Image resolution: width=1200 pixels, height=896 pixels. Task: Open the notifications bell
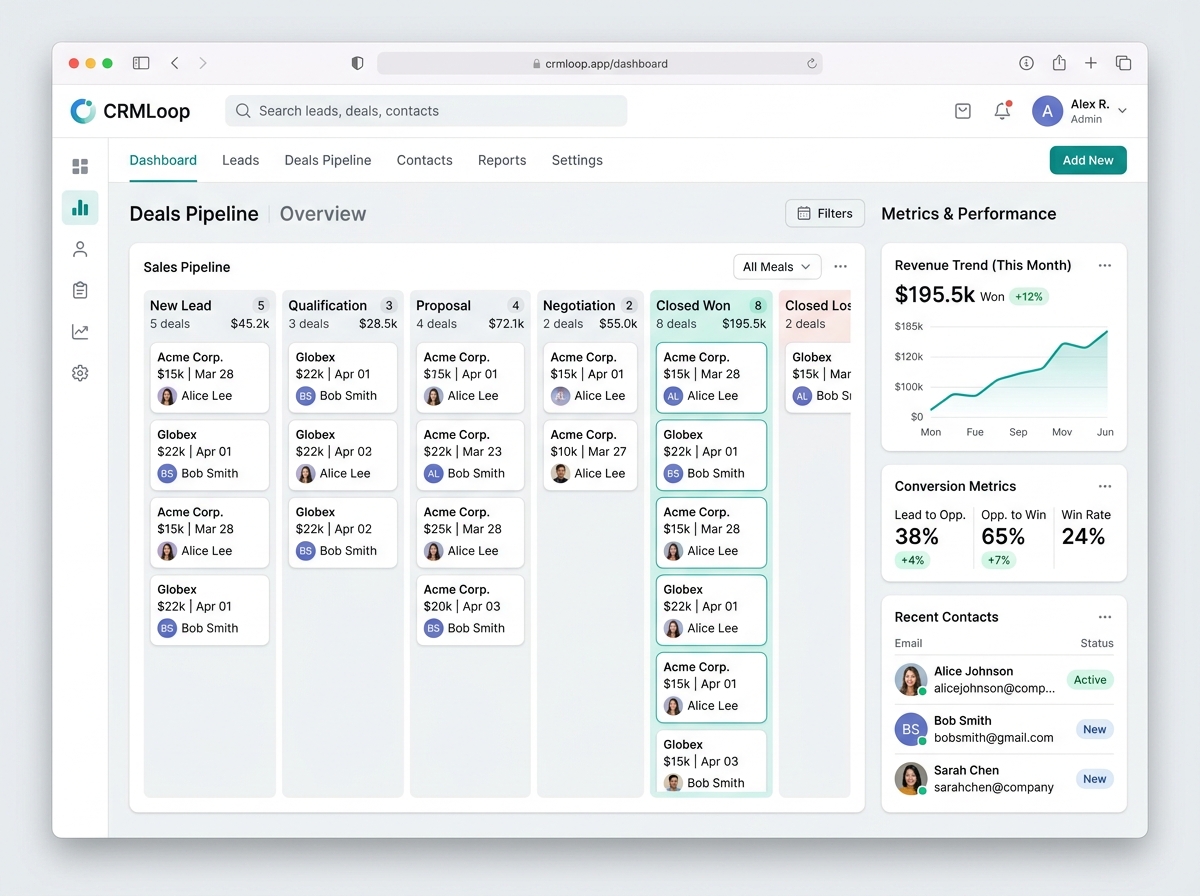pos(1002,111)
